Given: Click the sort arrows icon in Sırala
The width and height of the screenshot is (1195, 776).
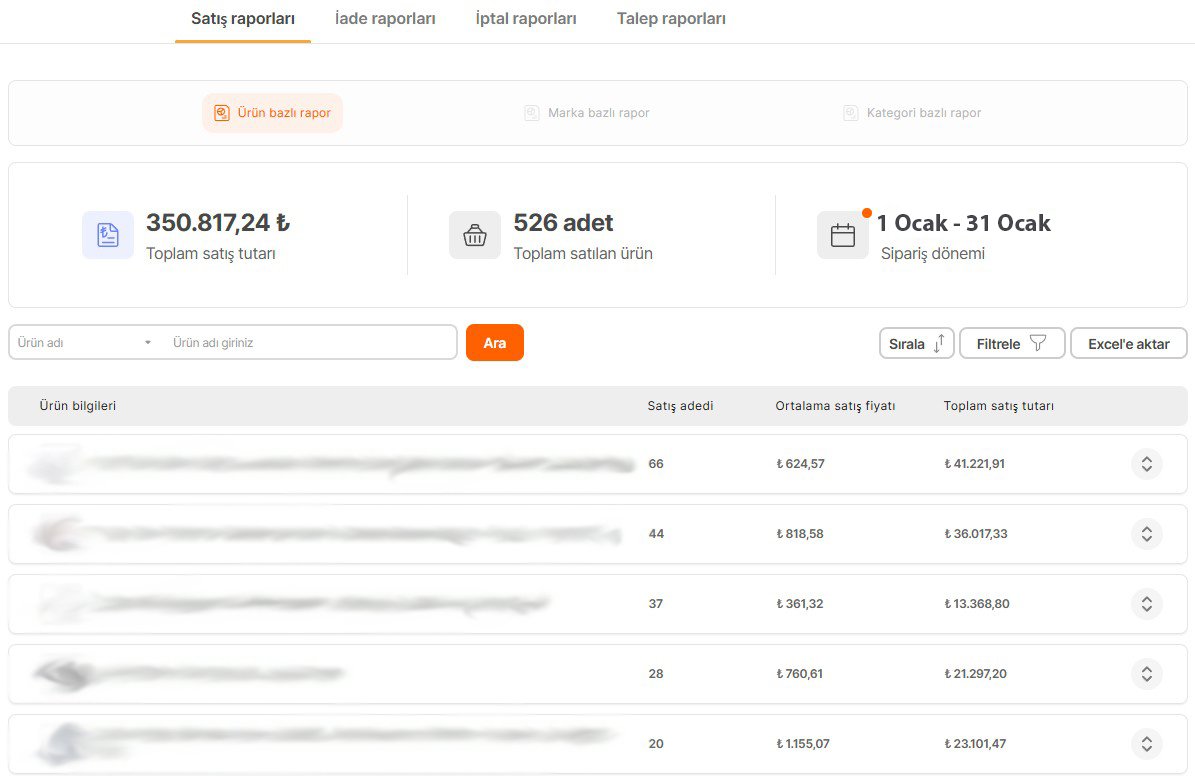Looking at the screenshot, I should [x=938, y=344].
